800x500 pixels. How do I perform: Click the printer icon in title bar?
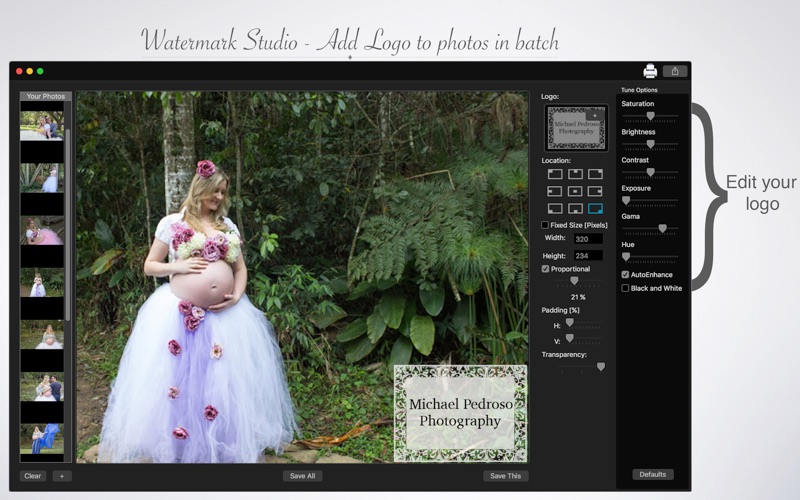tap(649, 71)
